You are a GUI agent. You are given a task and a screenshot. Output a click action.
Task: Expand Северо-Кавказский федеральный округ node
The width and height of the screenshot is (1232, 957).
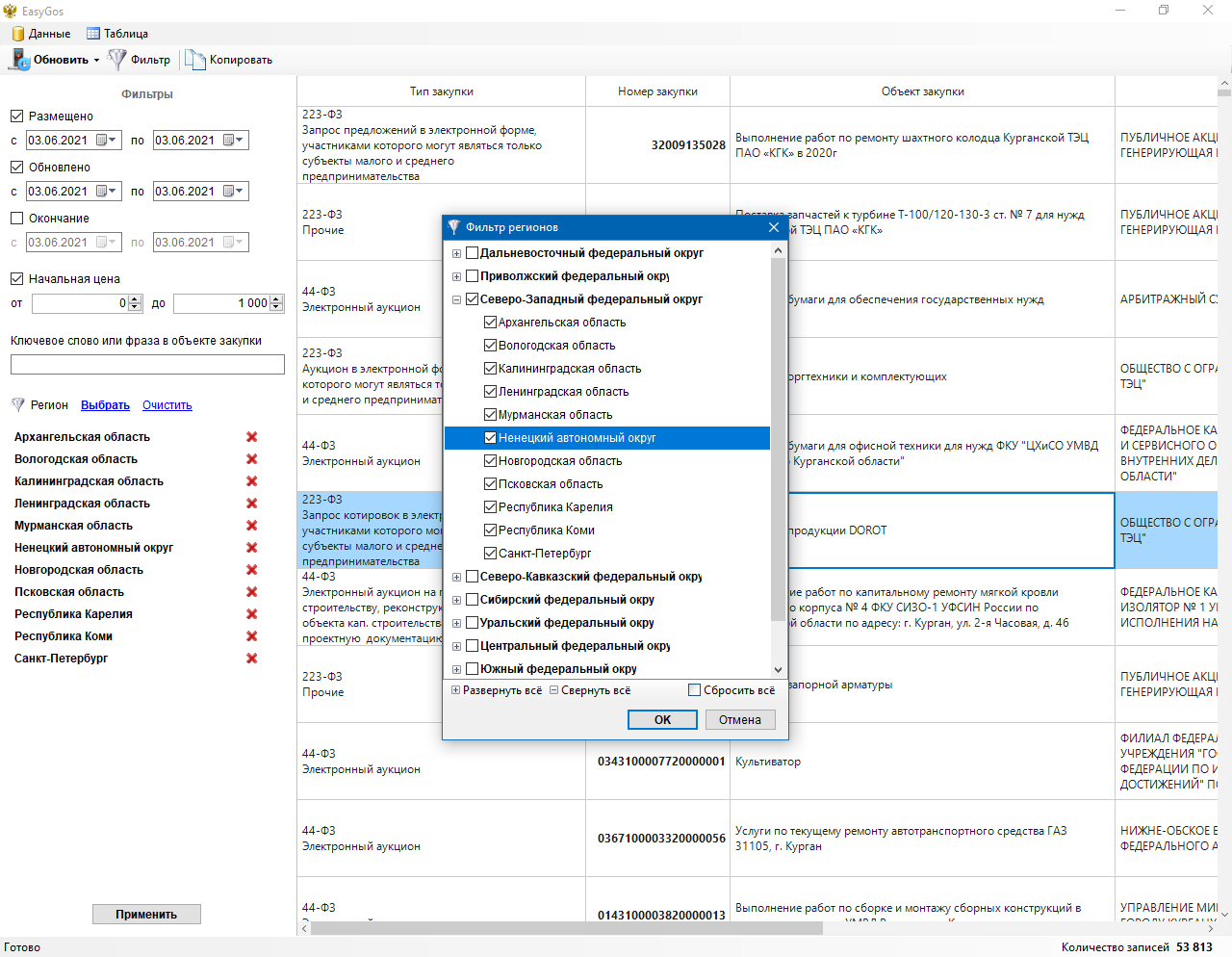(x=456, y=577)
